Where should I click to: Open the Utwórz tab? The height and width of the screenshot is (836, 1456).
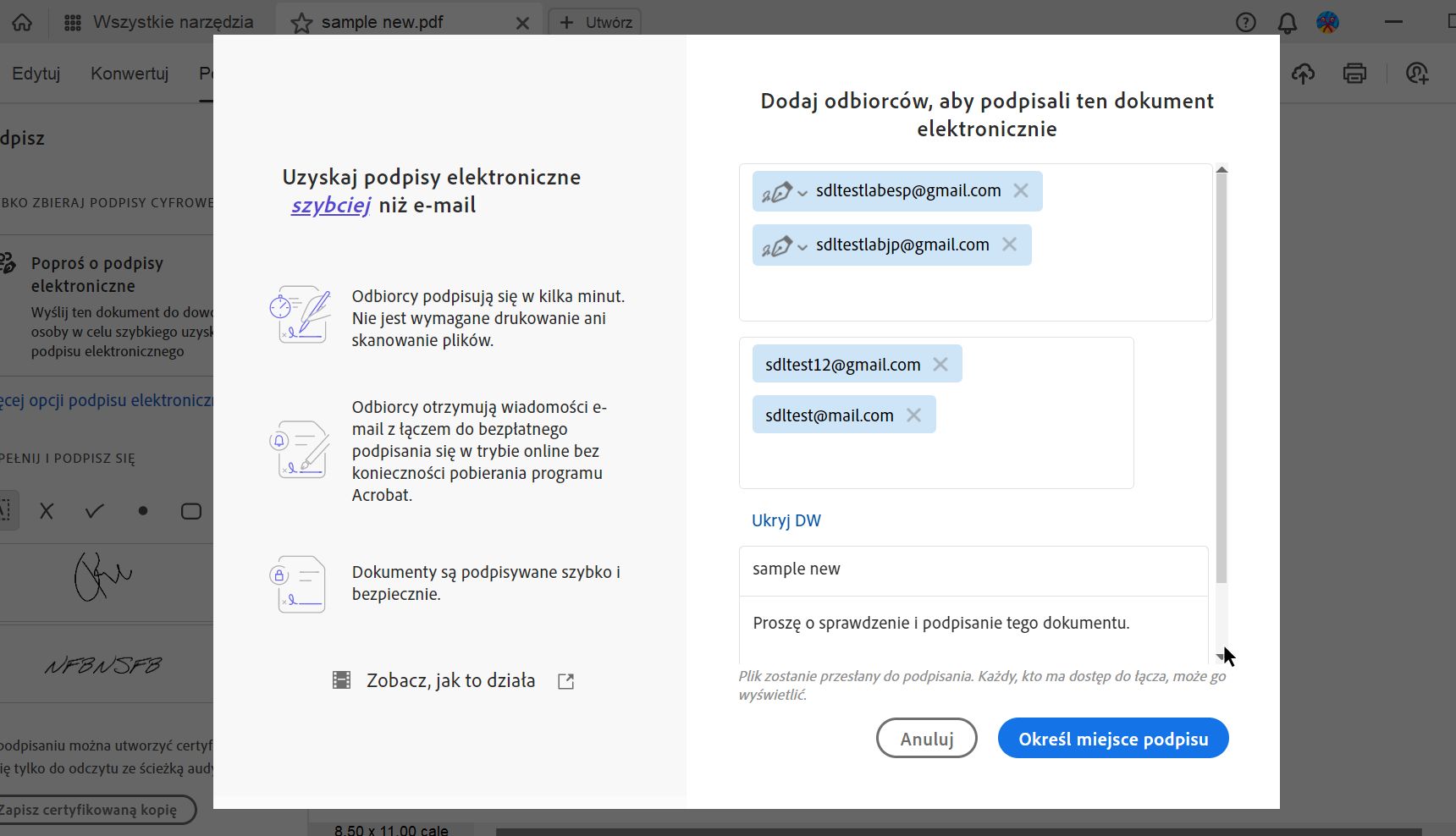point(595,22)
